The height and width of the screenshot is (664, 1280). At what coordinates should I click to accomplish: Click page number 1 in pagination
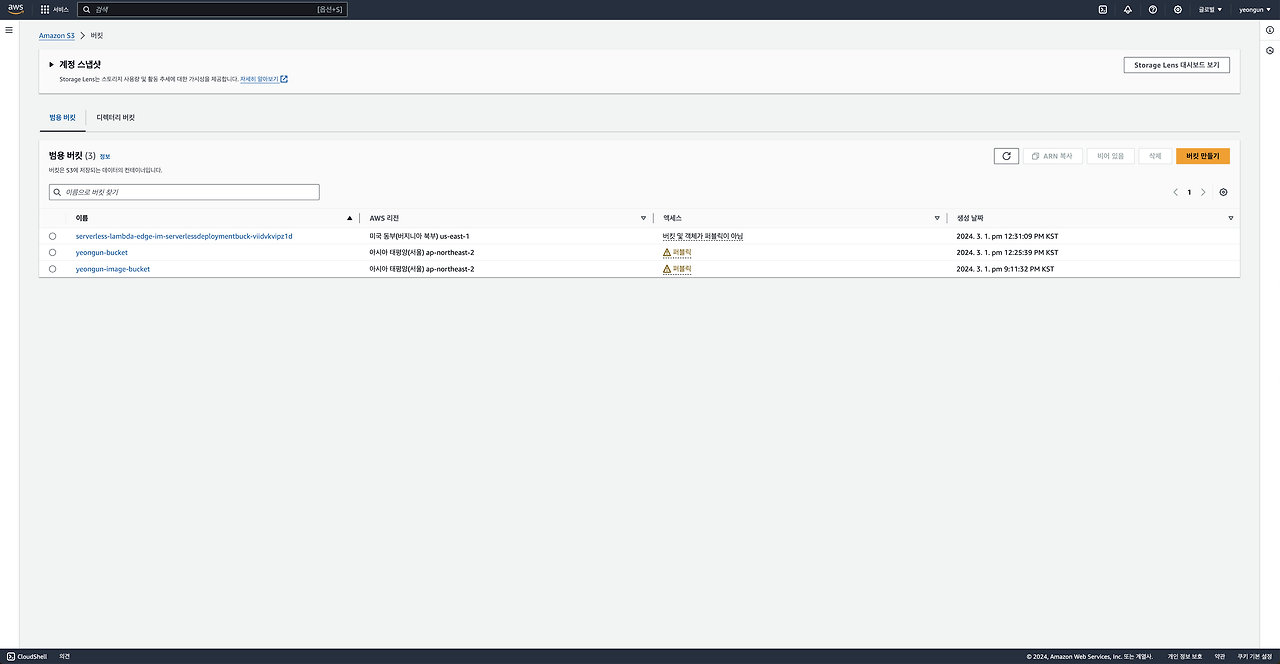pyautogui.click(x=1189, y=192)
